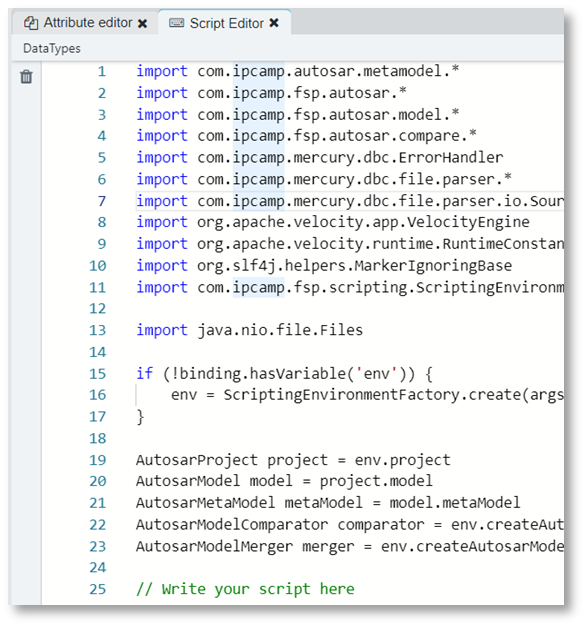The height and width of the screenshot is (628, 587).
Task: Click the Script Editor keyboard icon
Action: click(176, 23)
